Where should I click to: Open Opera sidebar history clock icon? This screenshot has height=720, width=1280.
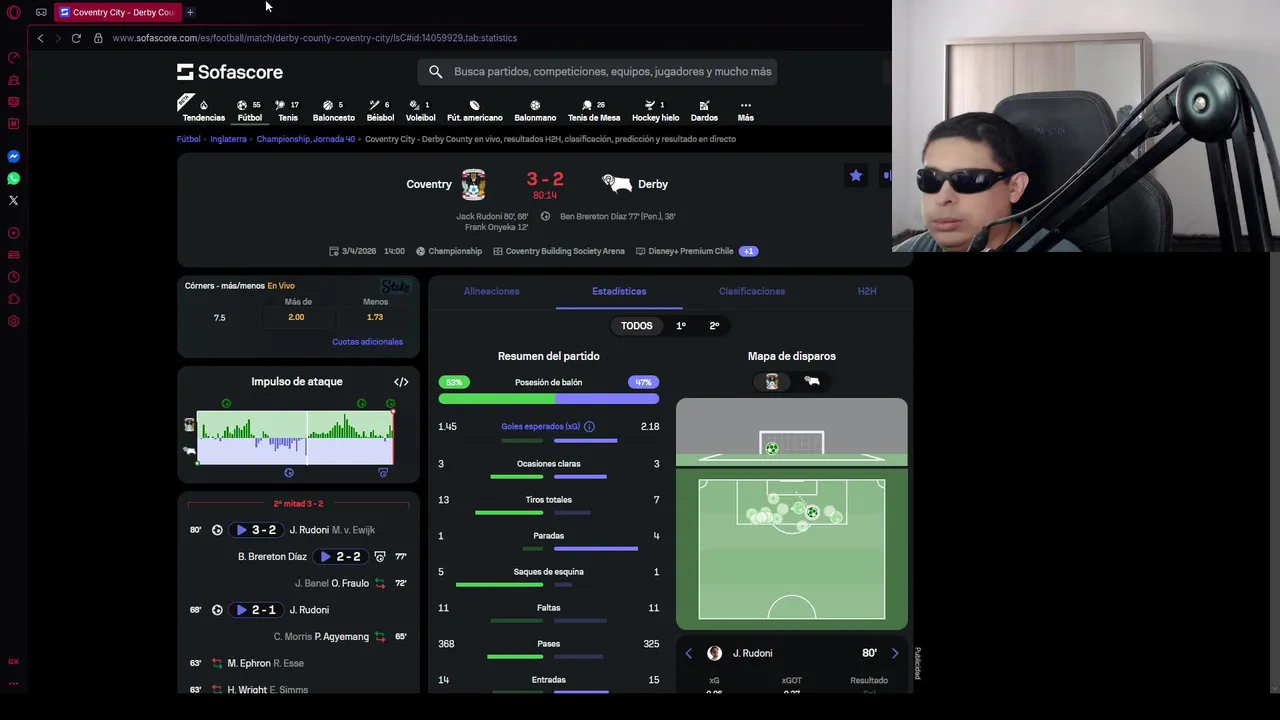click(x=14, y=277)
